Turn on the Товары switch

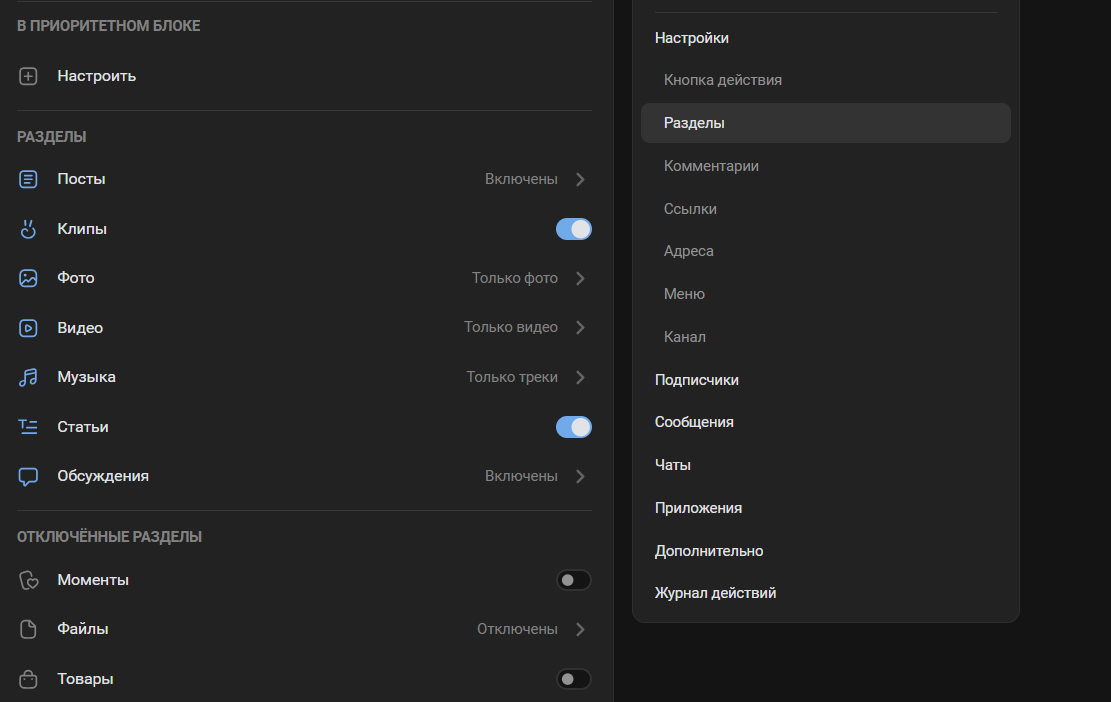tap(574, 679)
